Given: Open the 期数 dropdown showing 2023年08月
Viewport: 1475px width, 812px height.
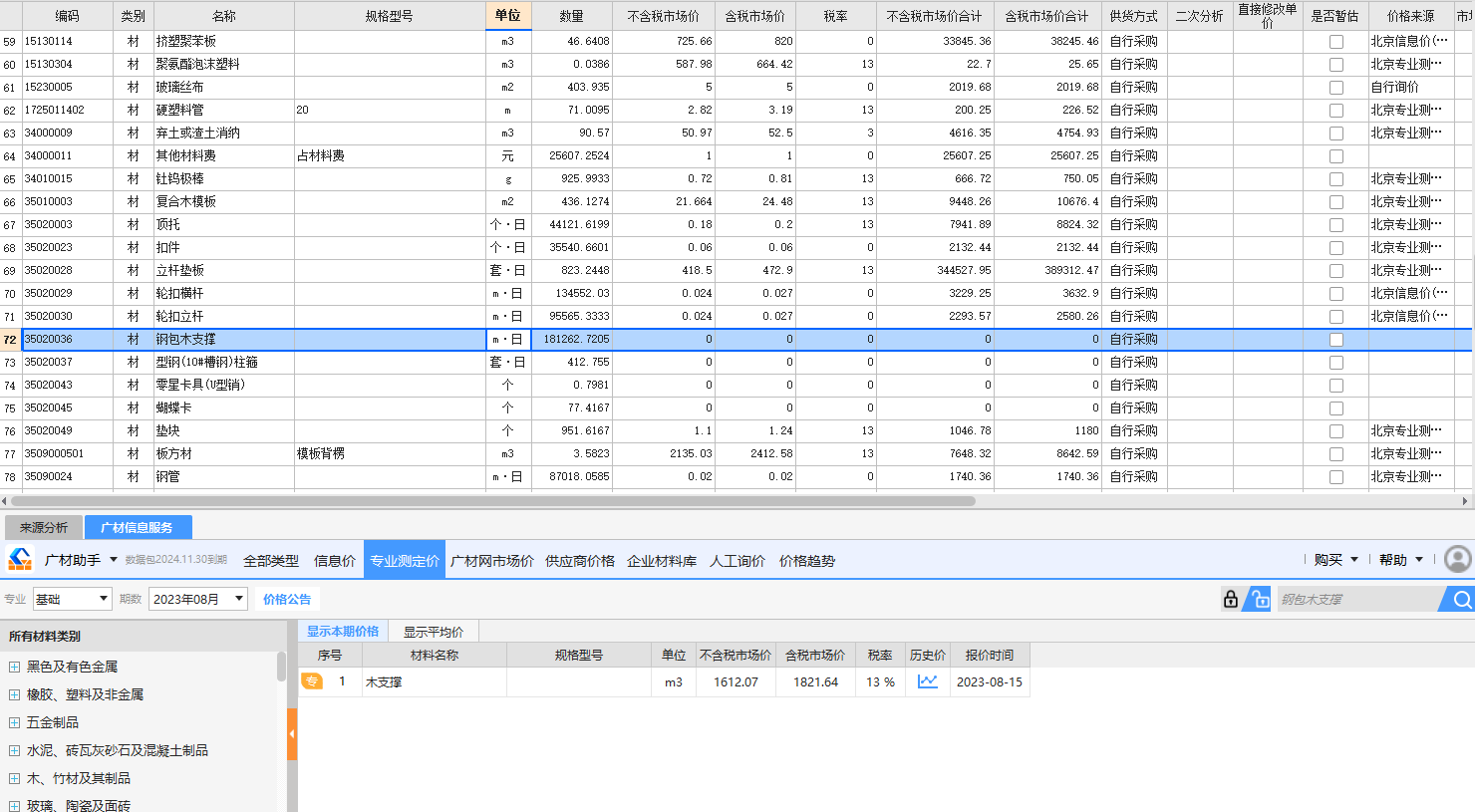Looking at the screenshot, I should coord(197,599).
